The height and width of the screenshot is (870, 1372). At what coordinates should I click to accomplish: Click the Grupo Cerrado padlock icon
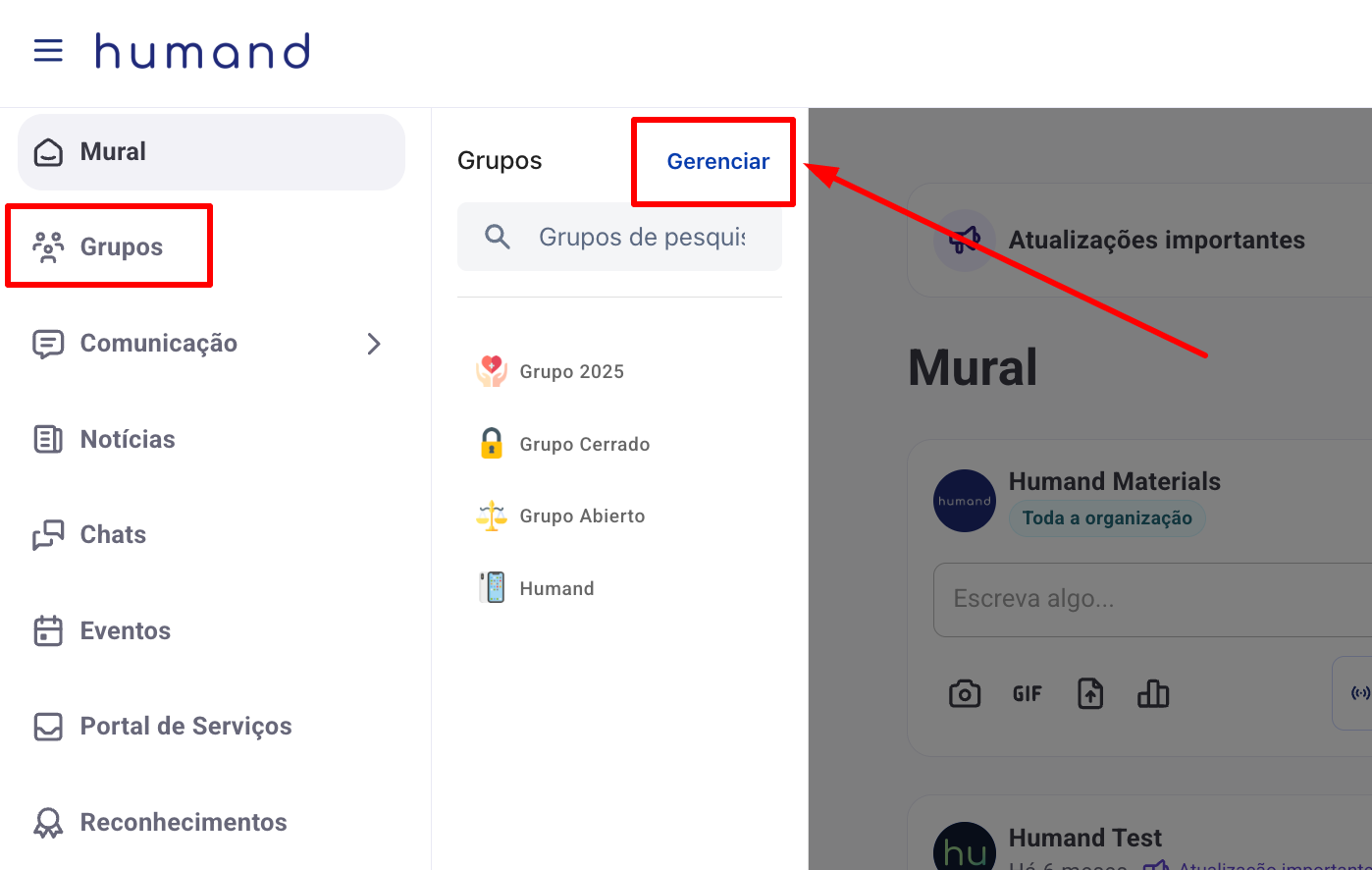[x=492, y=444]
